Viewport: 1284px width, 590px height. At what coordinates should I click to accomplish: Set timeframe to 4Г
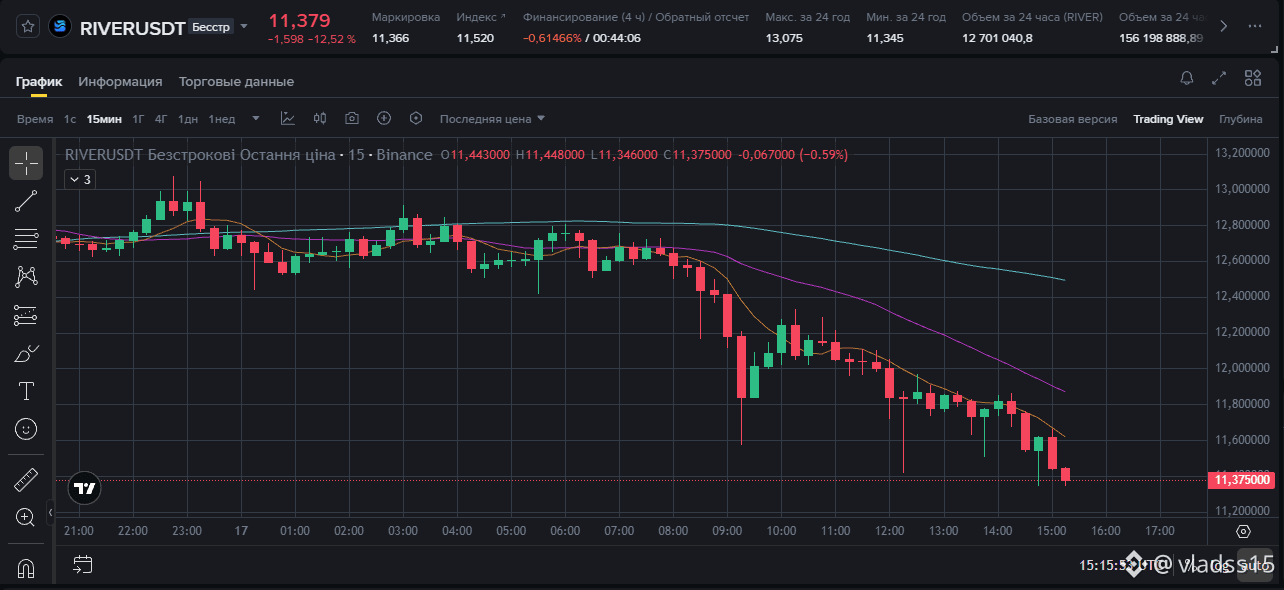pos(161,119)
